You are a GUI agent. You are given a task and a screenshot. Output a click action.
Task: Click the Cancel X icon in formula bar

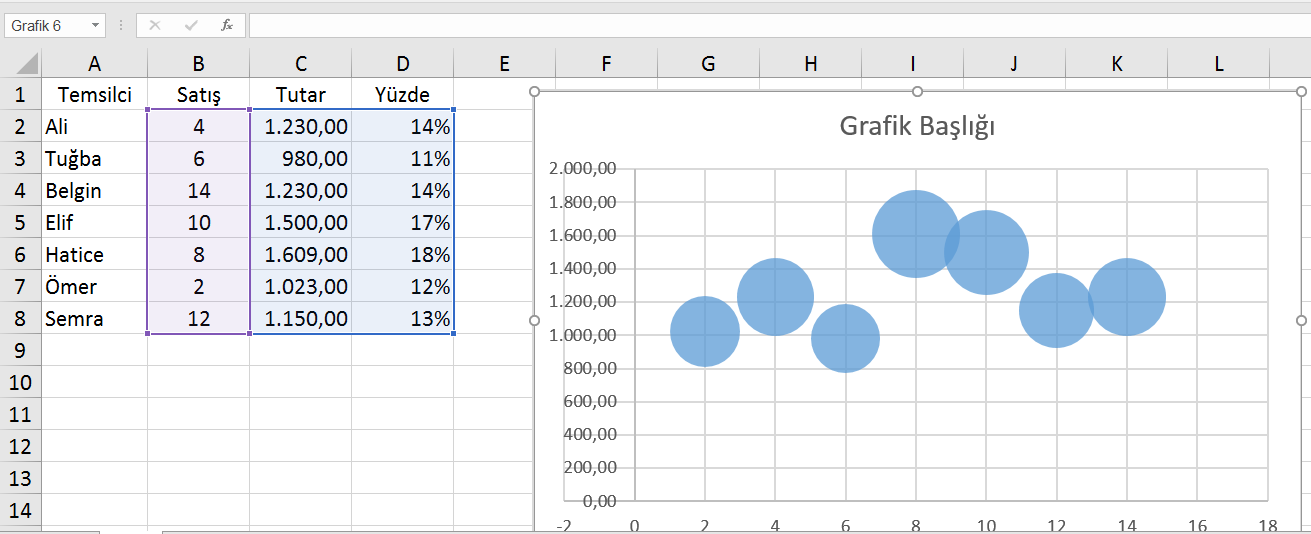(155, 25)
